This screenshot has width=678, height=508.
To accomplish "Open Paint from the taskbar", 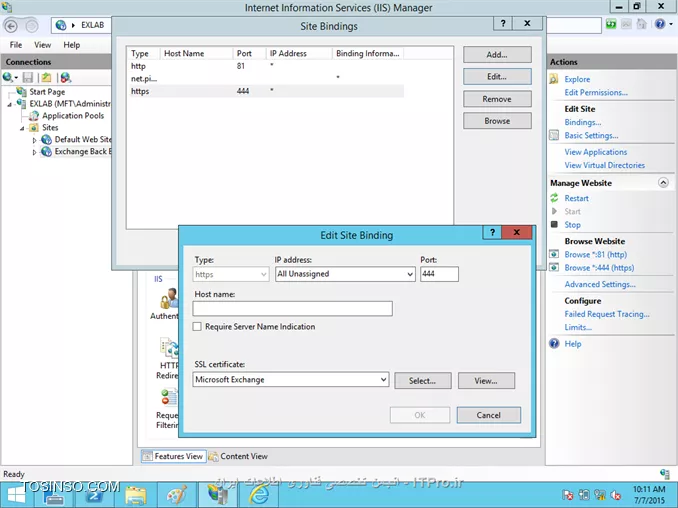I will tap(176, 495).
